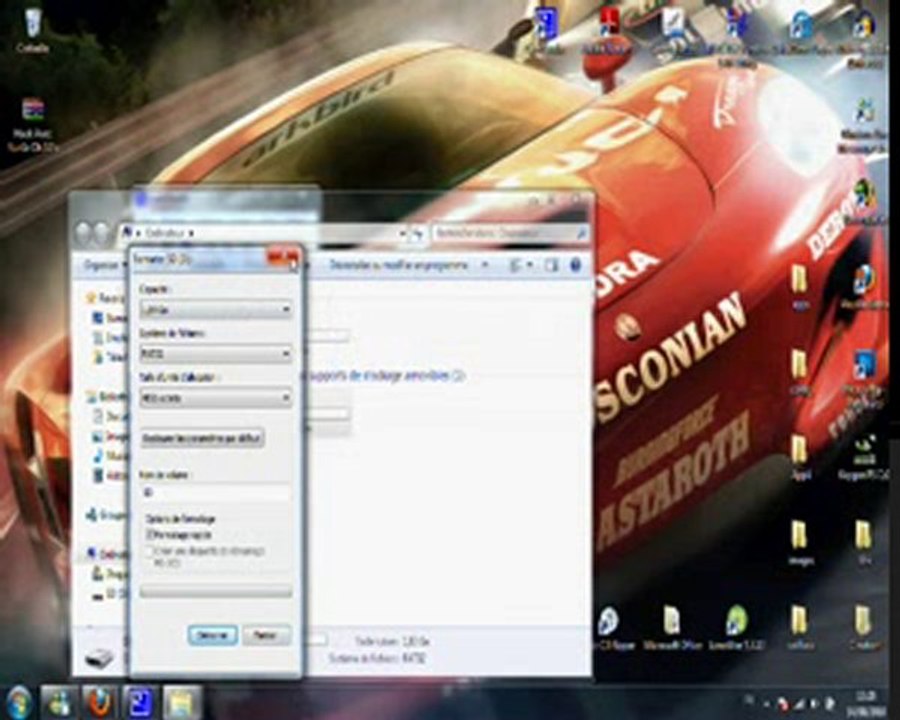Image resolution: width=900 pixels, height=720 pixels.
Task: Click the homegroup icon in sidebar
Action: [91, 514]
